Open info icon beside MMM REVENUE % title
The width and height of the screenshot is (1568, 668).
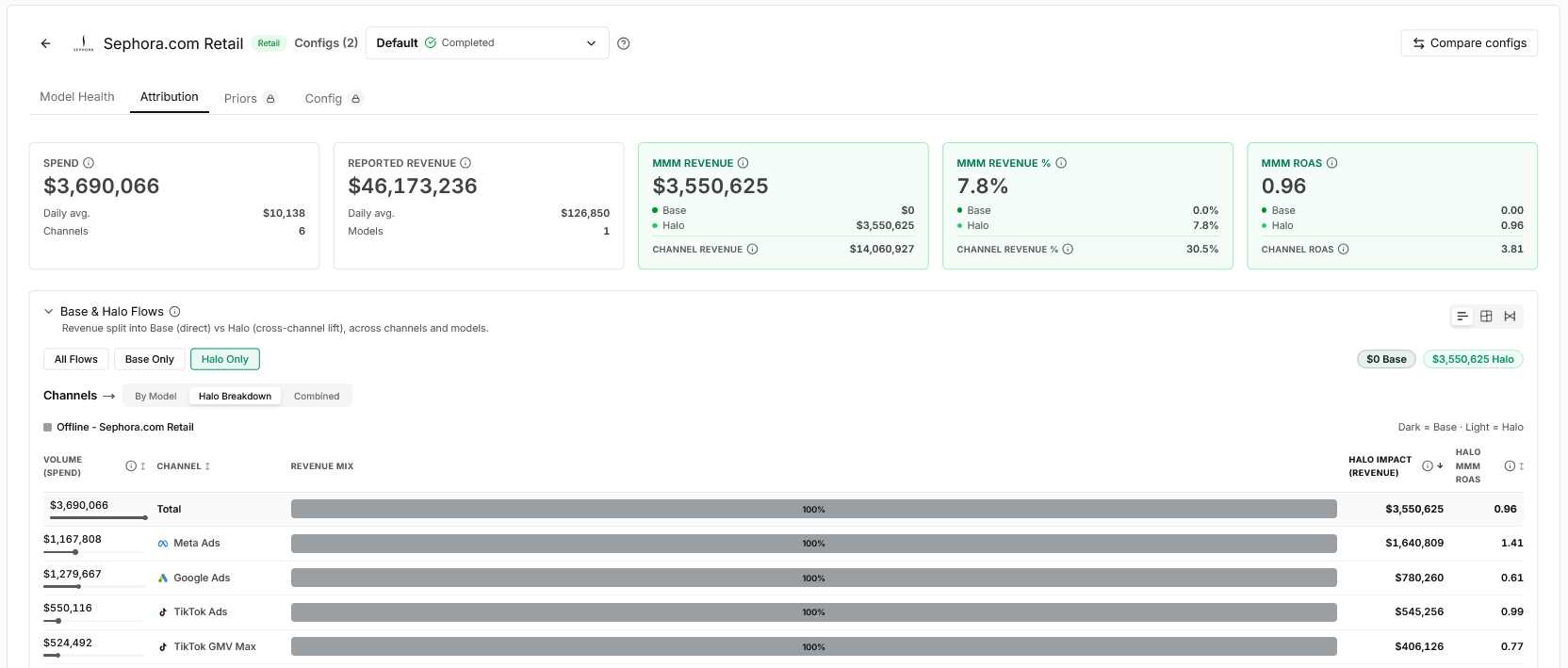coord(1061,163)
